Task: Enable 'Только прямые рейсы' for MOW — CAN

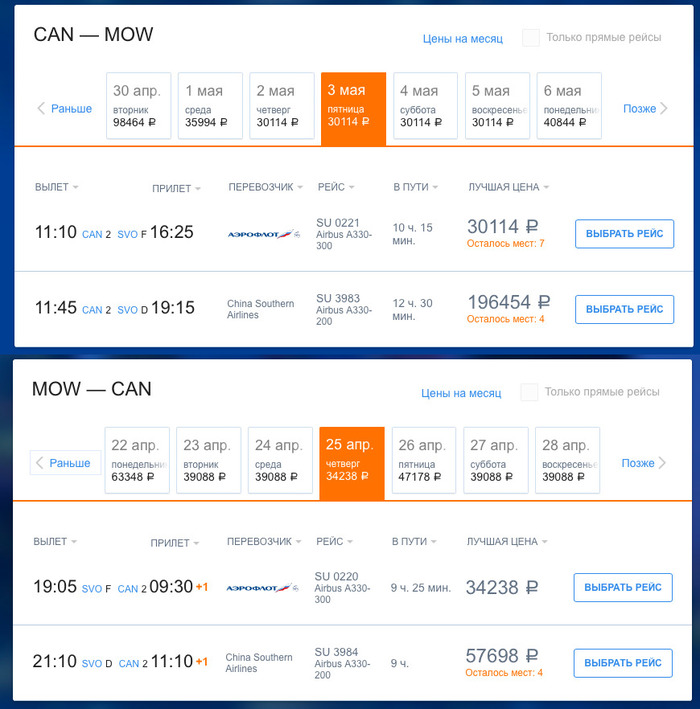Action: 529,392
